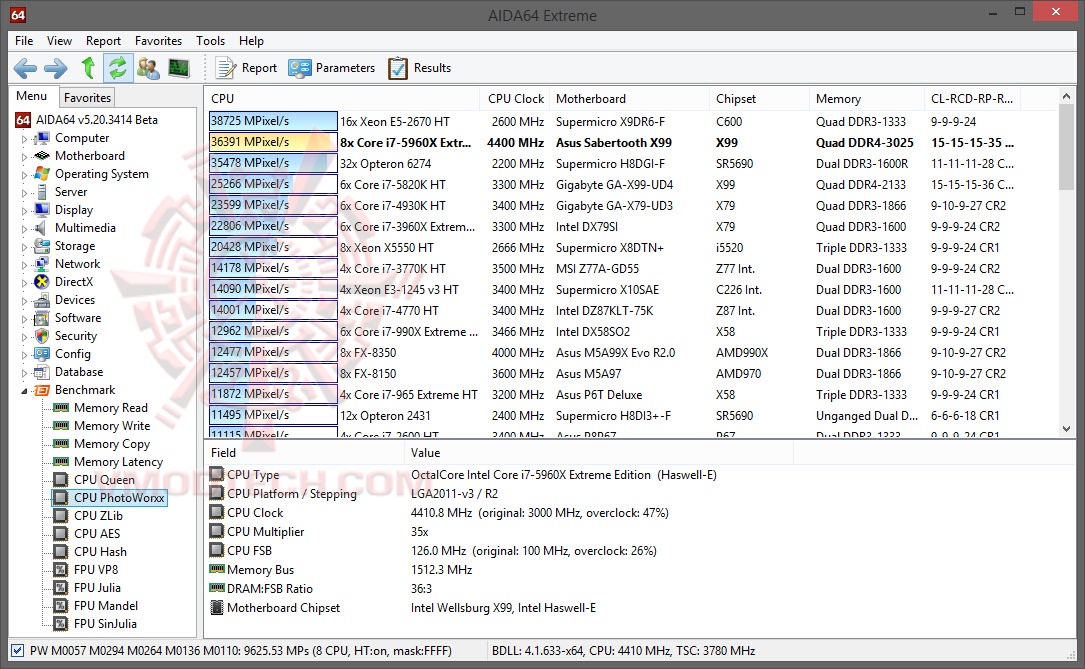Select the Display tree item

tap(74, 210)
